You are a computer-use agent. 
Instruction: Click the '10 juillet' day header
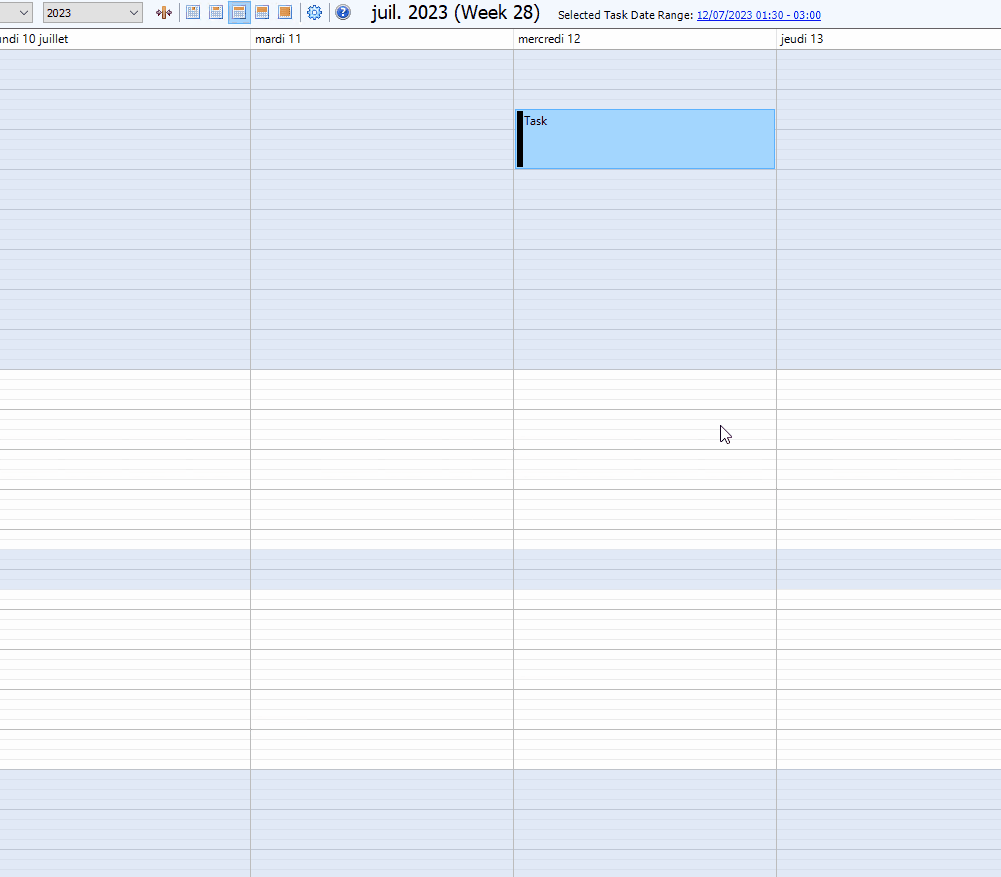[125, 39]
